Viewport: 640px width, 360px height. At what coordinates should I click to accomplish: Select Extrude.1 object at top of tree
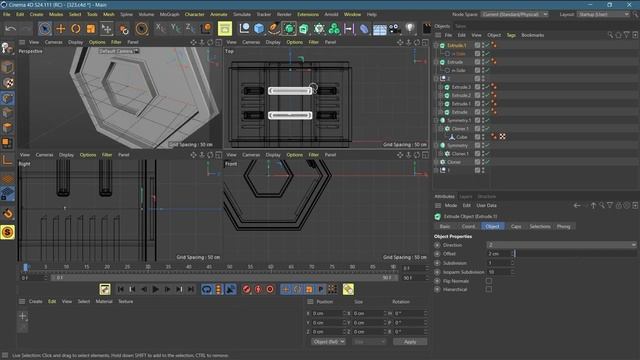[456, 45]
